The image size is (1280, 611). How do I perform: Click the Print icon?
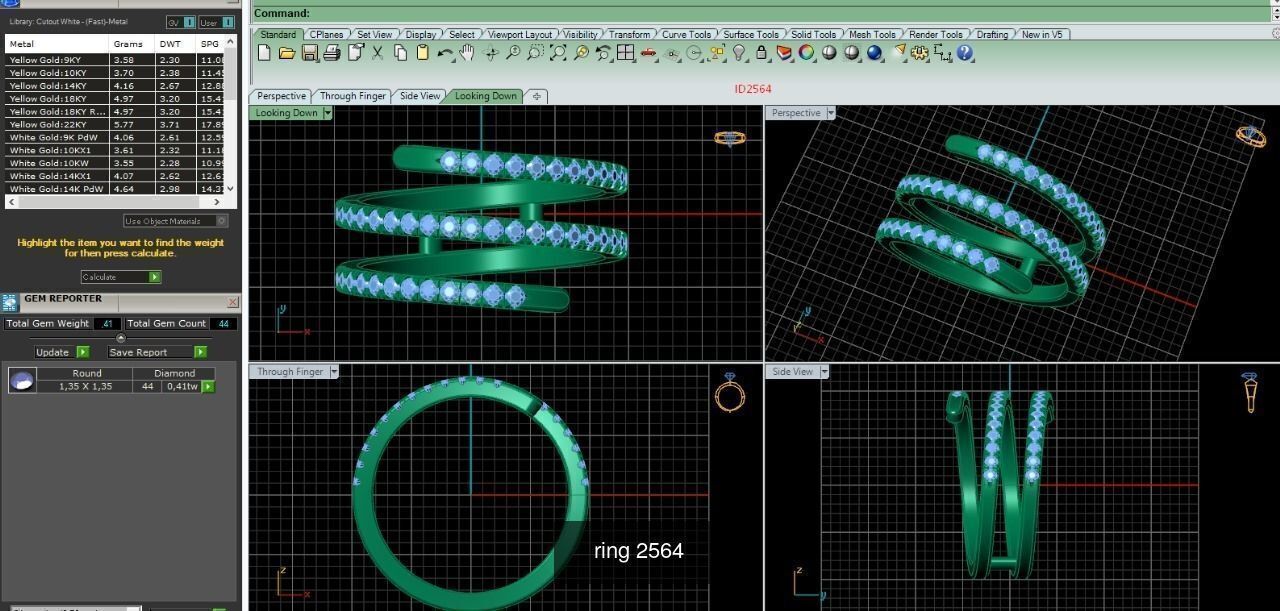(x=332, y=52)
